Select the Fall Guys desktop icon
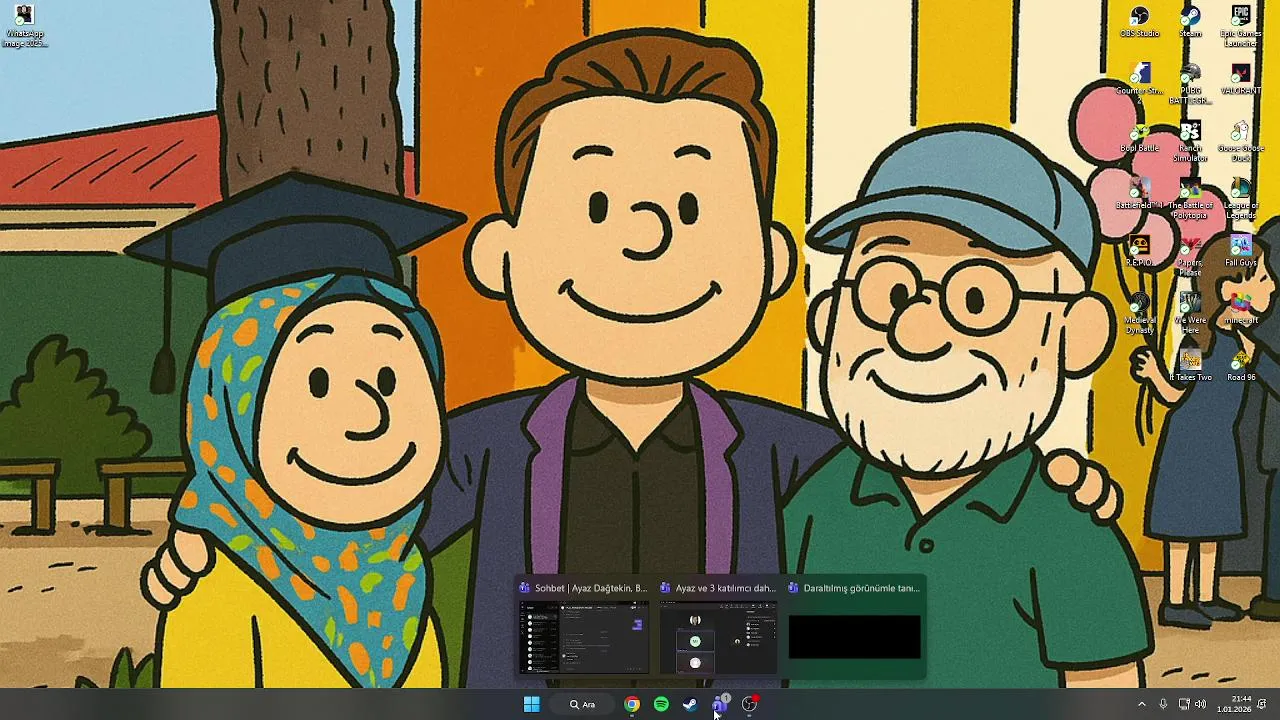Screen dimensions: 1280x720 click(1241, 252)
